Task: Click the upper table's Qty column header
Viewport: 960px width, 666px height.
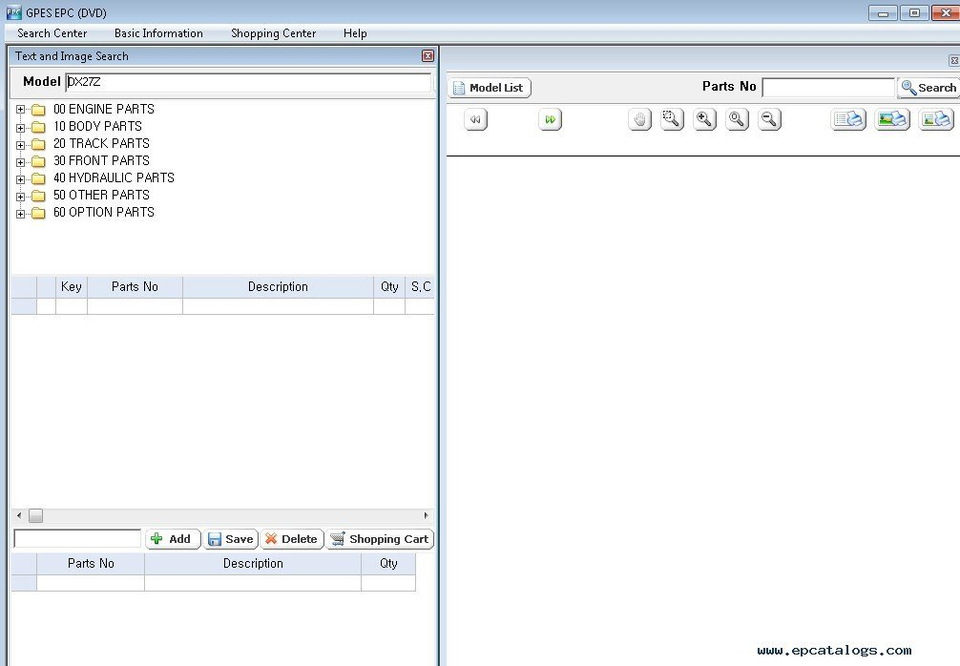Action: point(389,286)
